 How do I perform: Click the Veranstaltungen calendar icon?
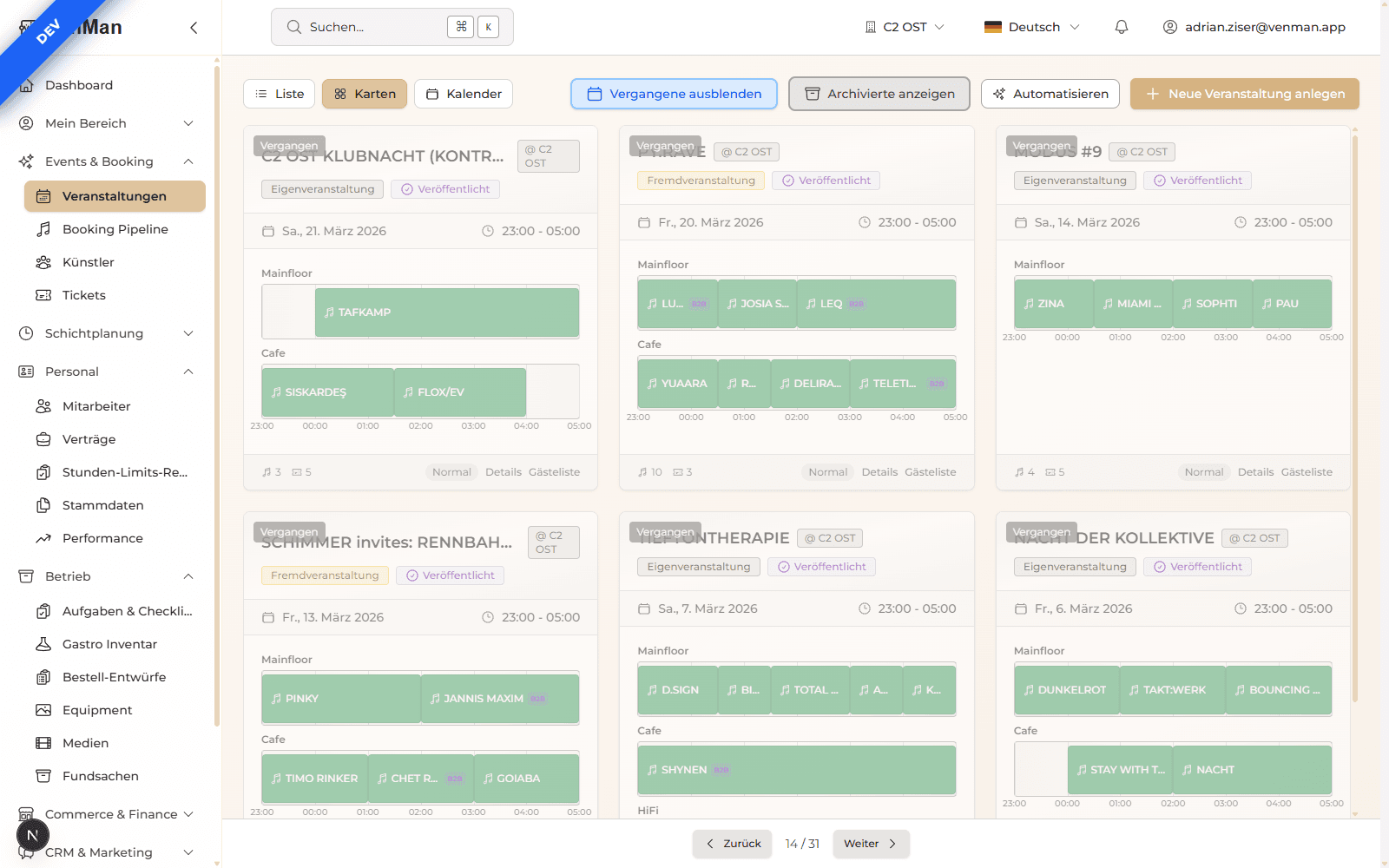point(43,196)
